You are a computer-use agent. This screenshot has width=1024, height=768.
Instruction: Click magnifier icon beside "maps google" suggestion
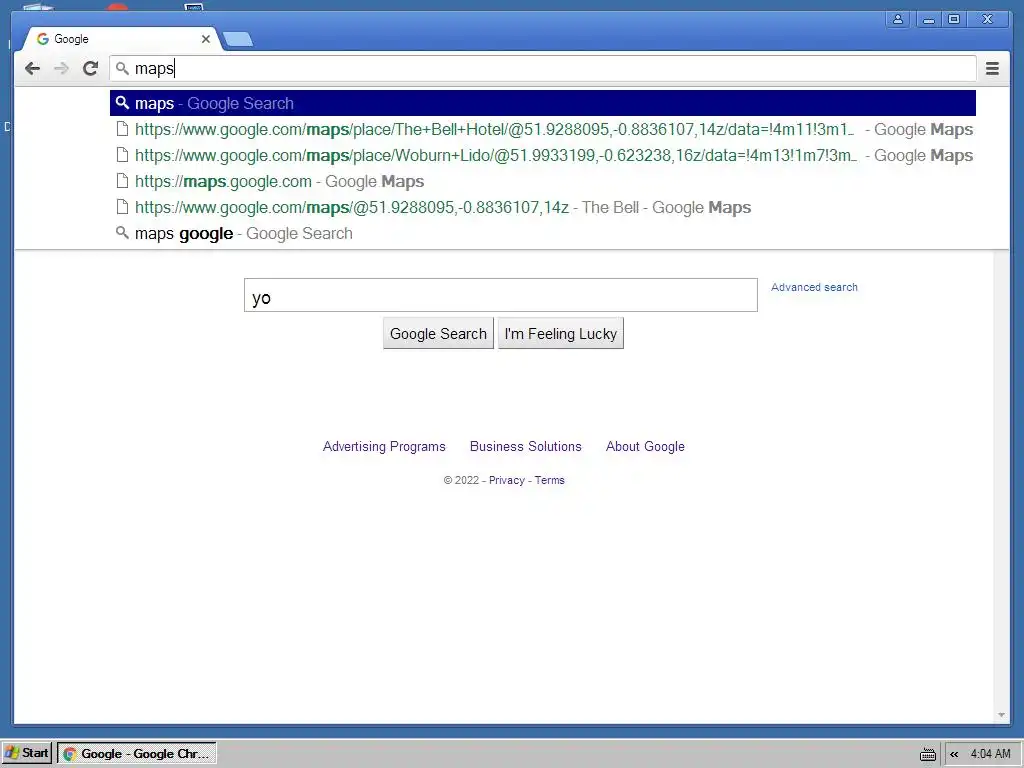pyautogui.click(x=122, y=232)
